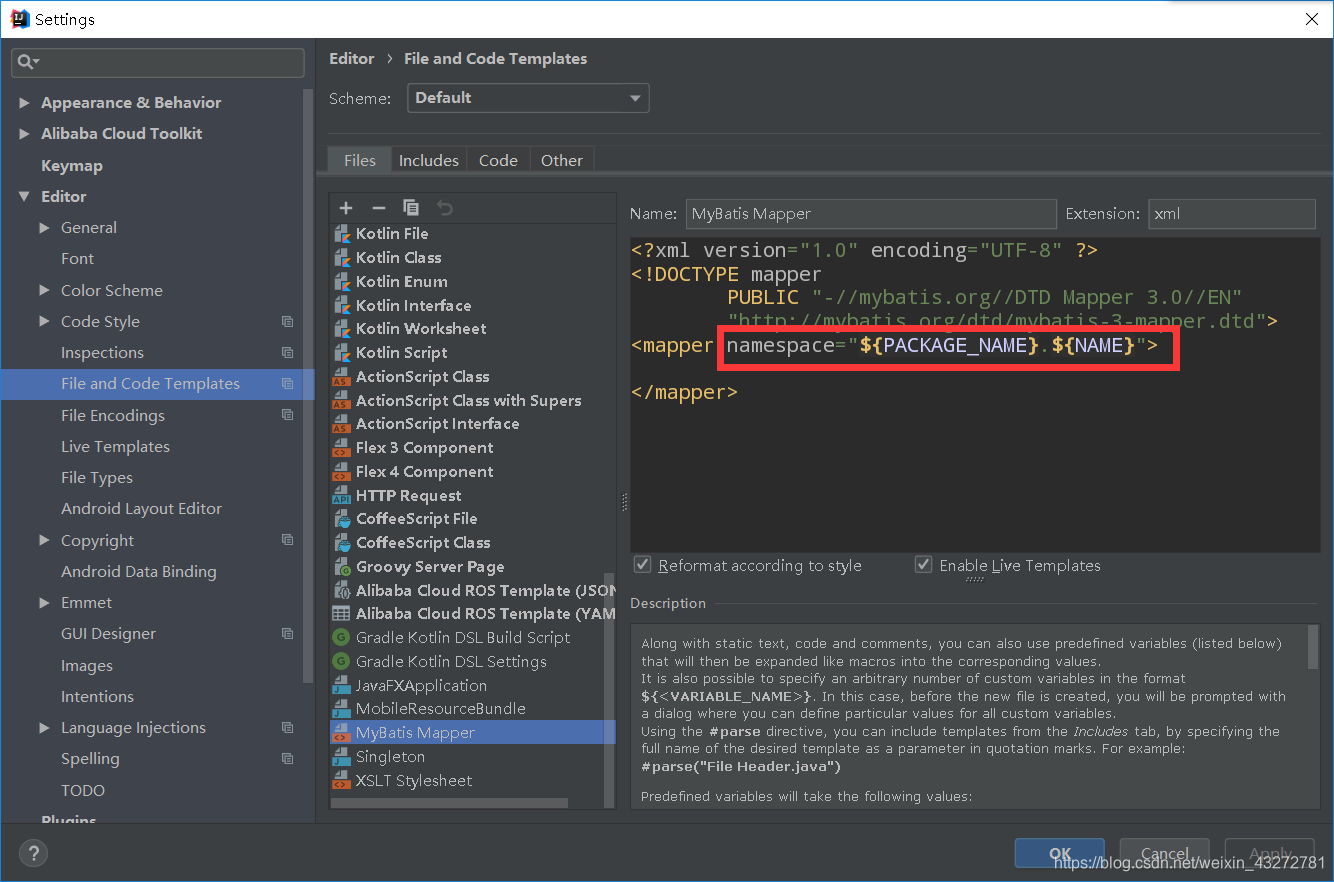
Task: Click the add template plus icon
Action: click(346, 208)
